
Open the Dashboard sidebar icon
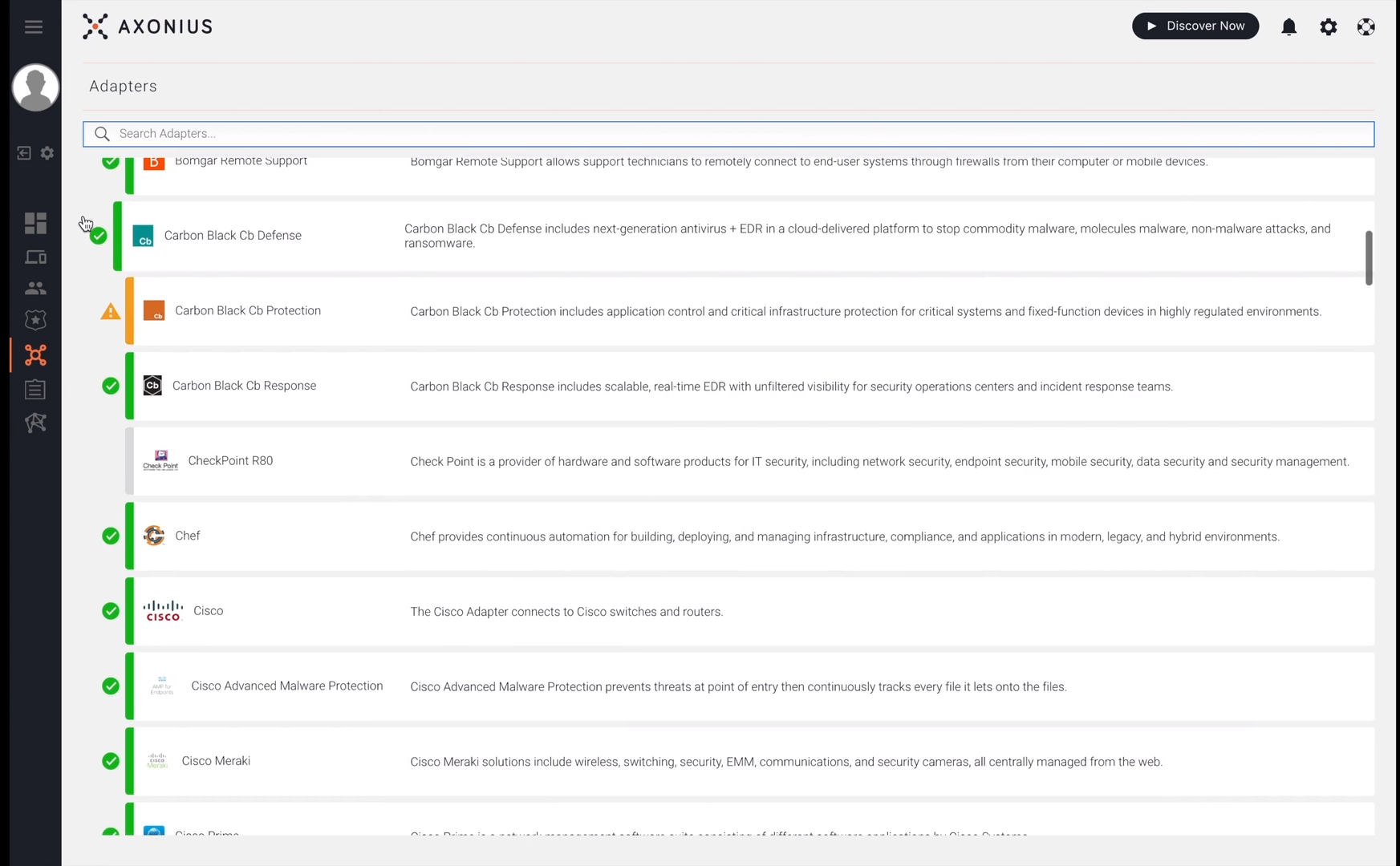pyautogui.click(x=35, y=223)
